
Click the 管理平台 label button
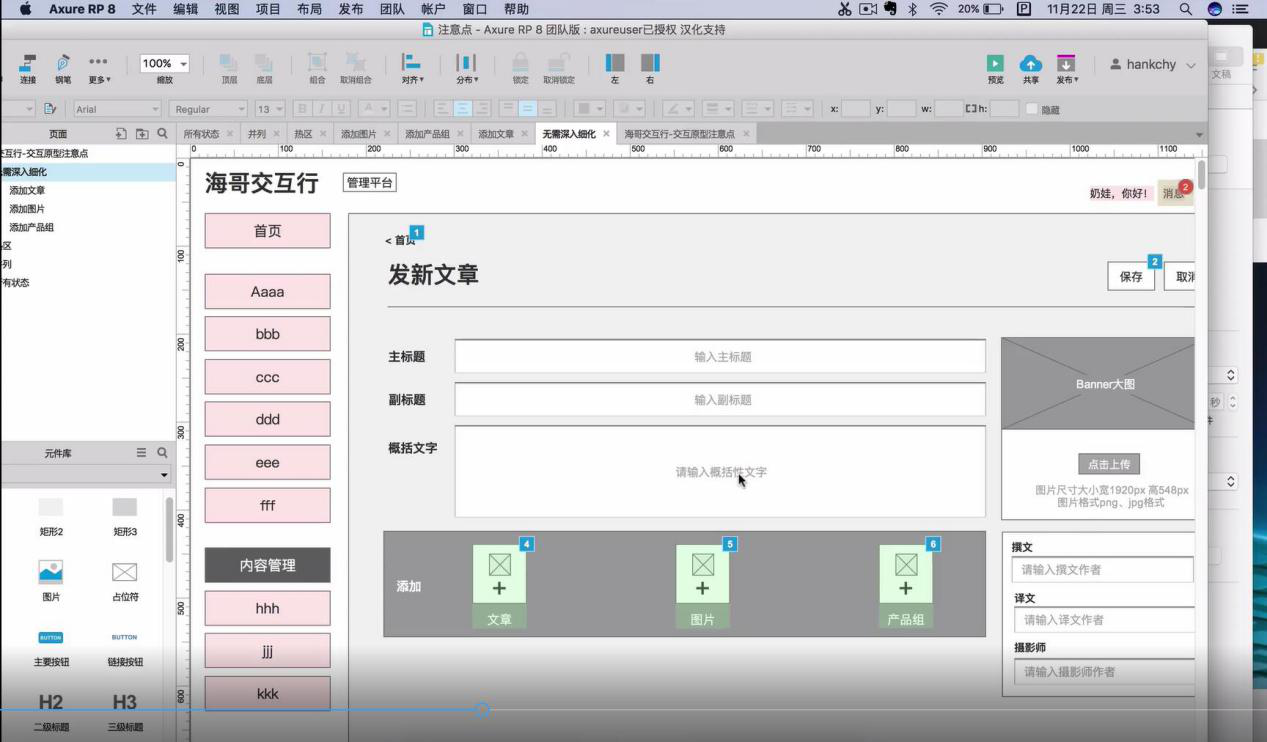pyautogui.click(x=370, y=182)
